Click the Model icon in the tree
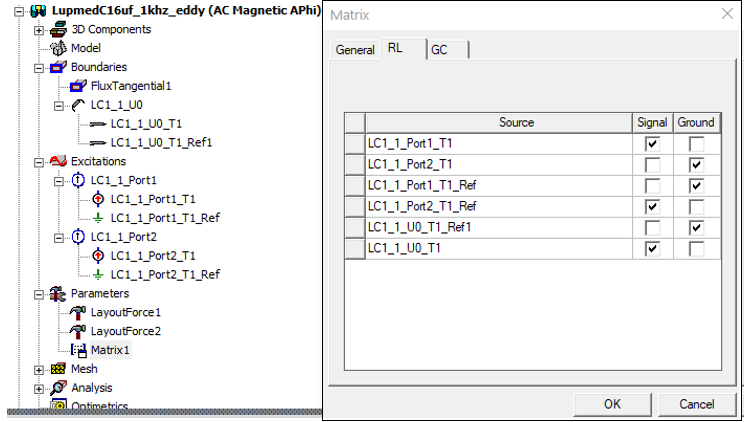This screenshot has height=422, width=744. (x=58, y=48)
